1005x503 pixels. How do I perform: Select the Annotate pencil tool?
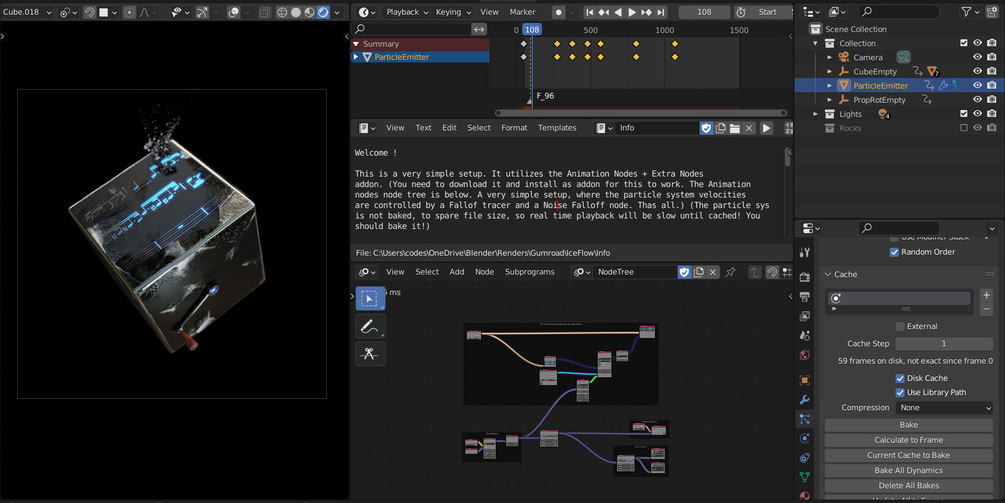[370, 326]
